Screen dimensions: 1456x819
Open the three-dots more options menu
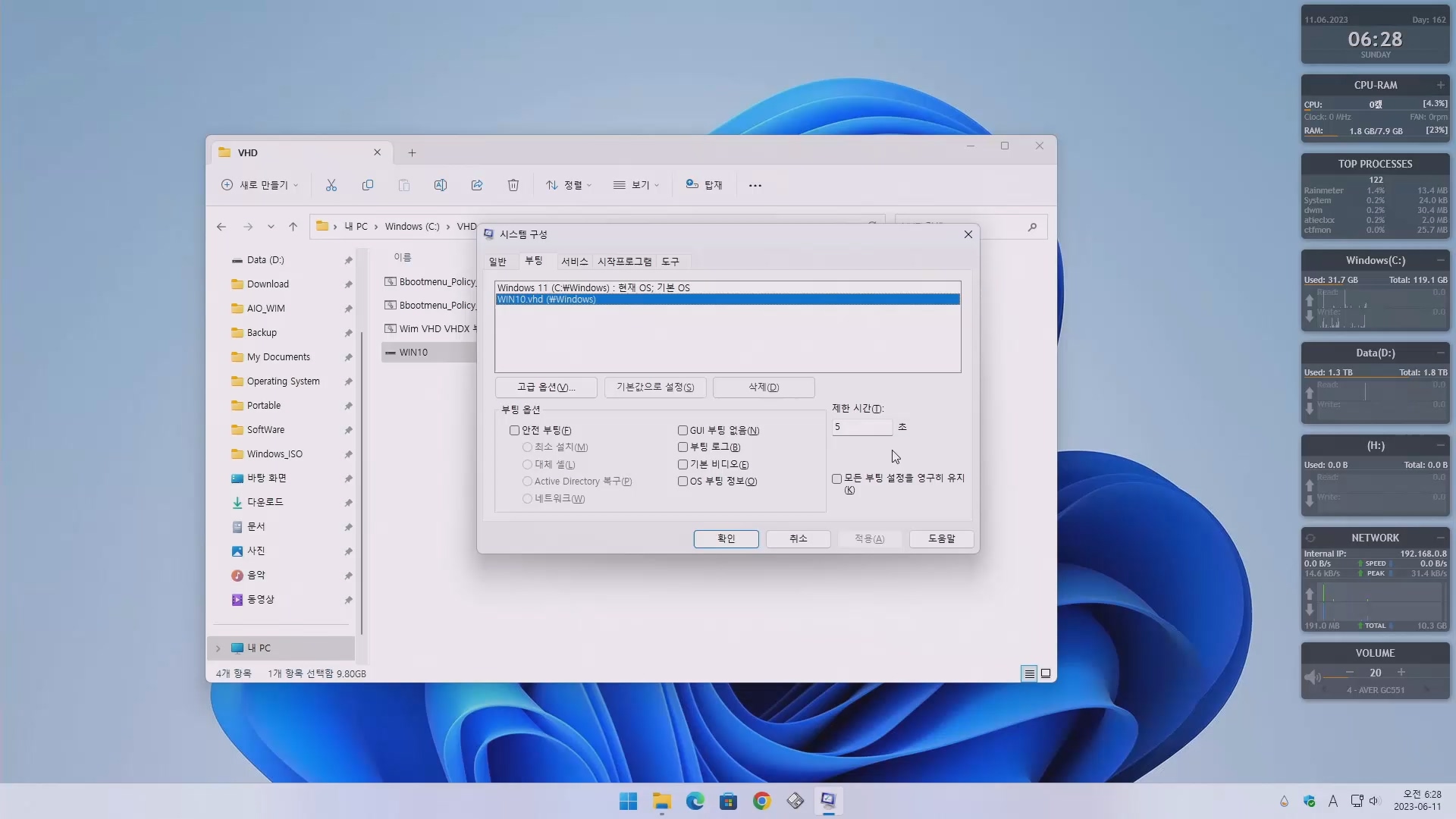[x=755, y=185]
